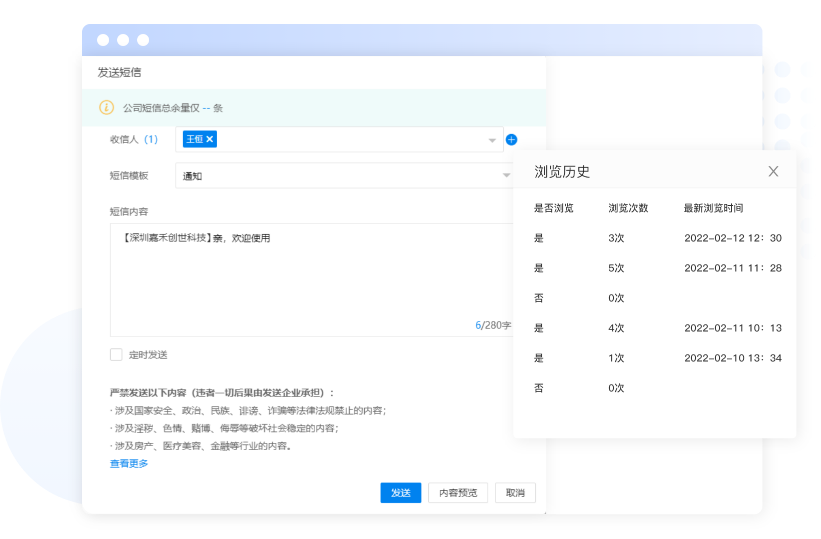Open the 查看更多 link

[x=129, y=463]
